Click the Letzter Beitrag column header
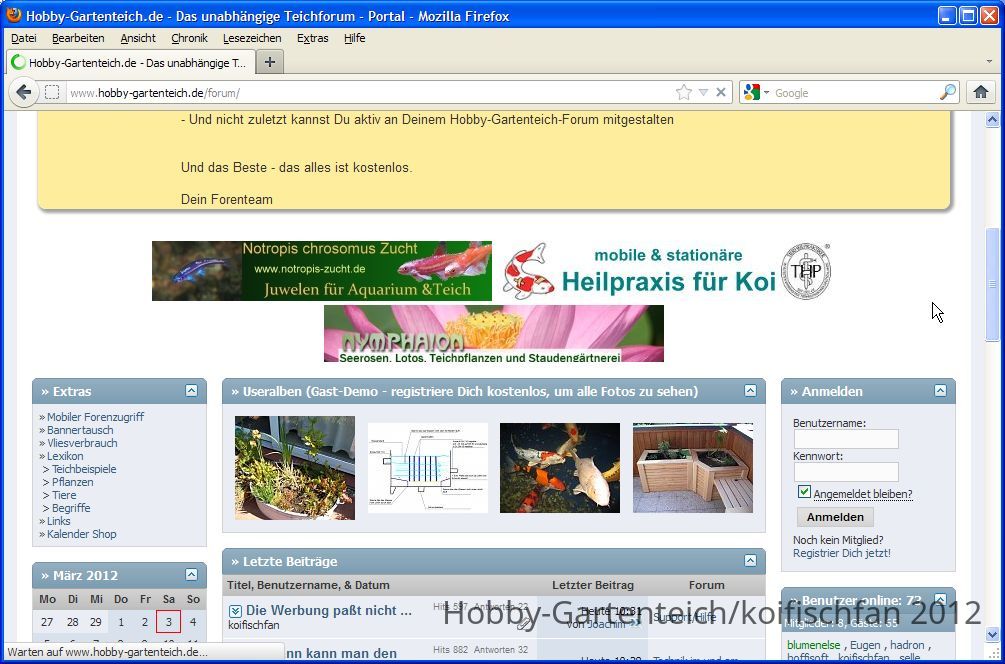1005x664 pixels. click(x=593, y=585)
